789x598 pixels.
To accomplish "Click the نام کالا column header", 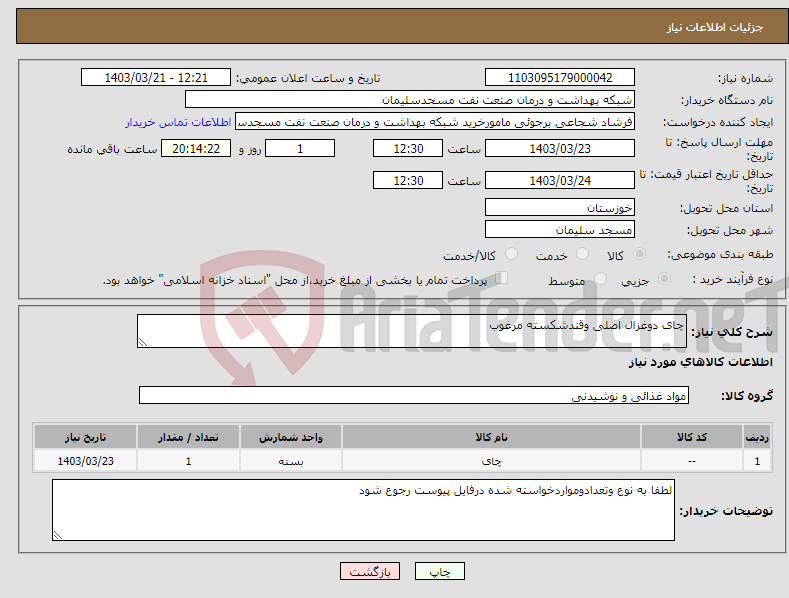I will [492, 437].
